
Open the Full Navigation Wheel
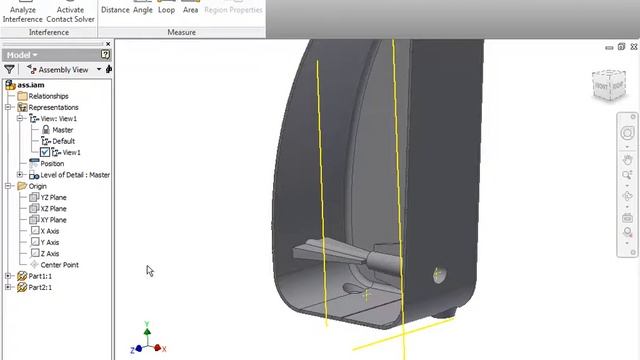pyautogui.click(x=627, y=133)
